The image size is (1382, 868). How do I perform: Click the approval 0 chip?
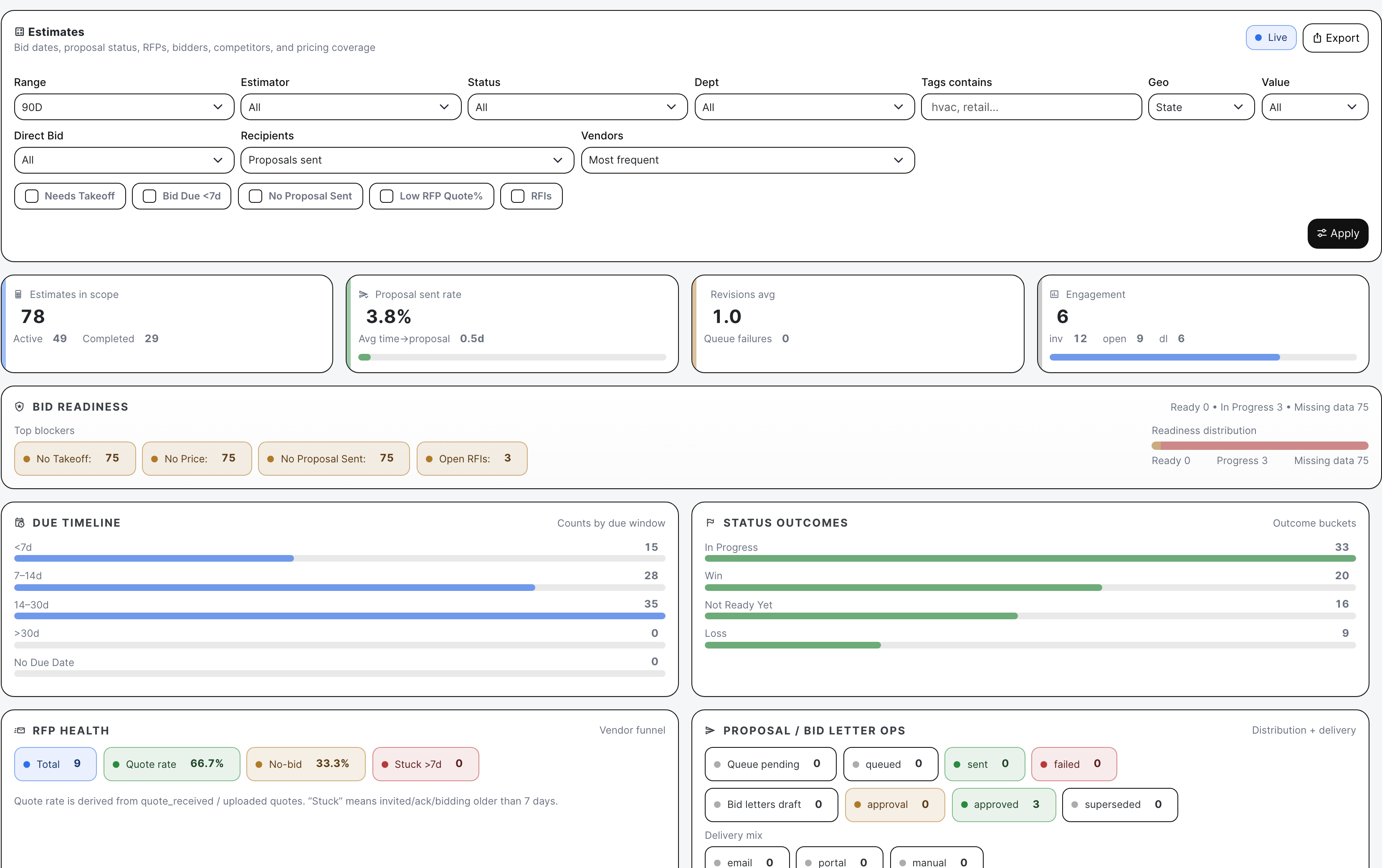(895, 805)
